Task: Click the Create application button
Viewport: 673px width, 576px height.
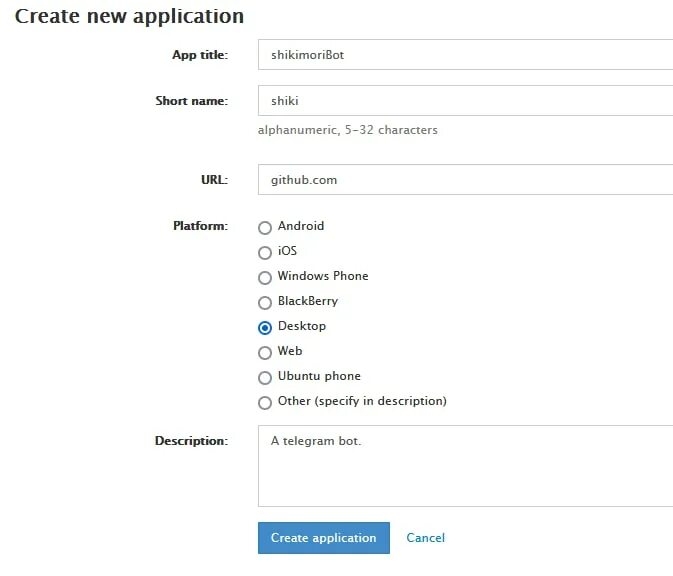Action: coord(324,538)
